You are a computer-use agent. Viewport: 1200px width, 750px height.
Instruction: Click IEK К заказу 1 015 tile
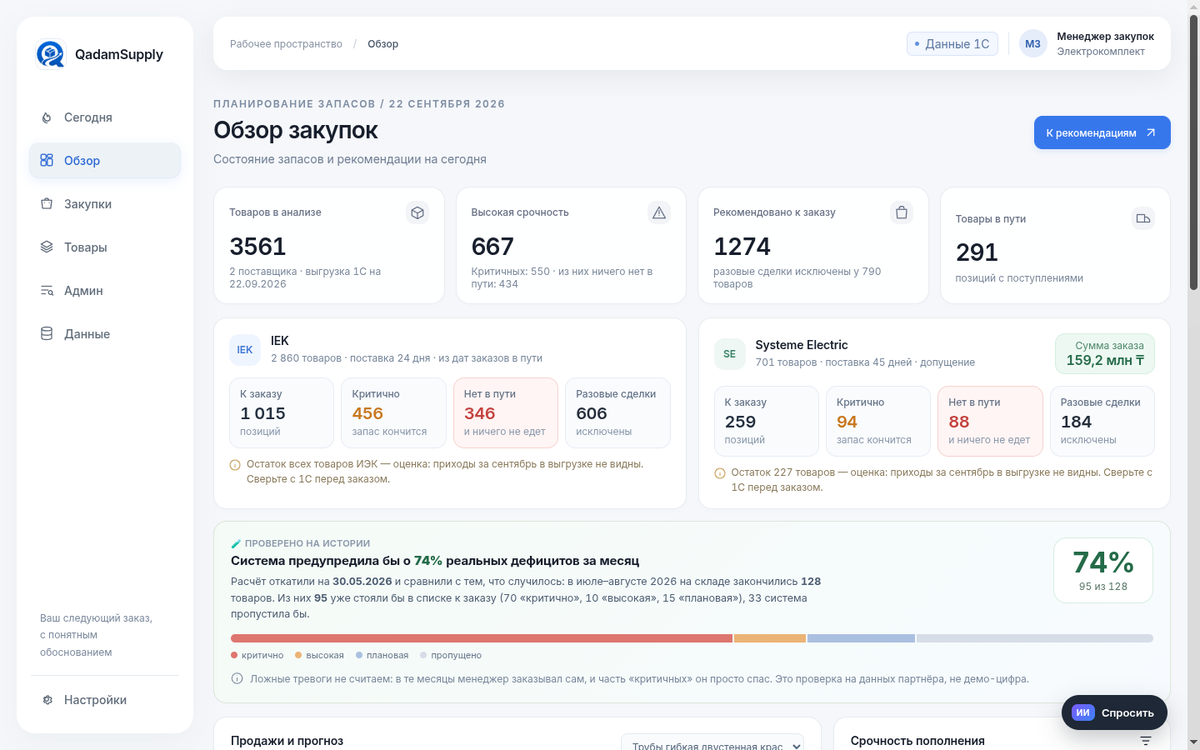tap(281, 413)
